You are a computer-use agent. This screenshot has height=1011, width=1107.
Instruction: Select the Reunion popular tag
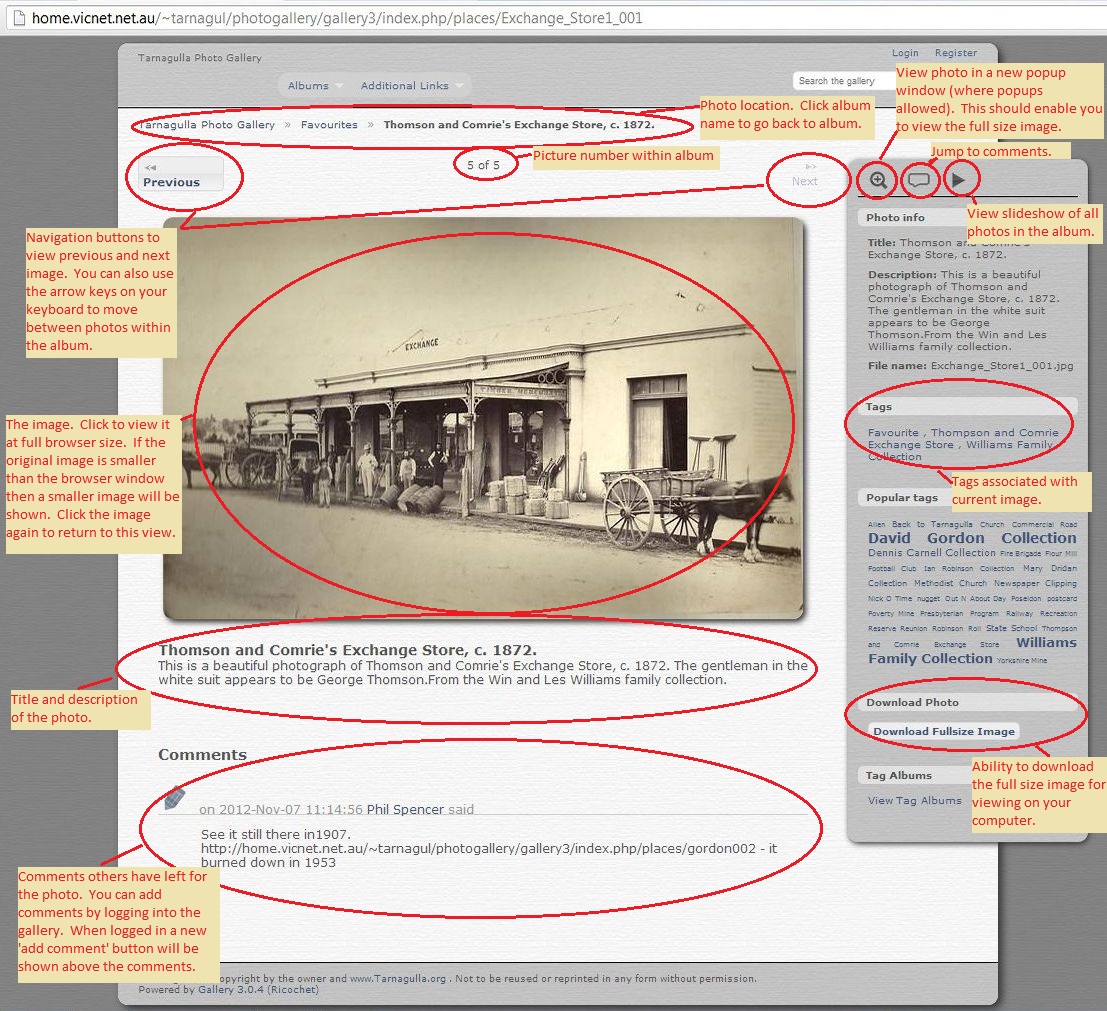click(x=914, y=628)
